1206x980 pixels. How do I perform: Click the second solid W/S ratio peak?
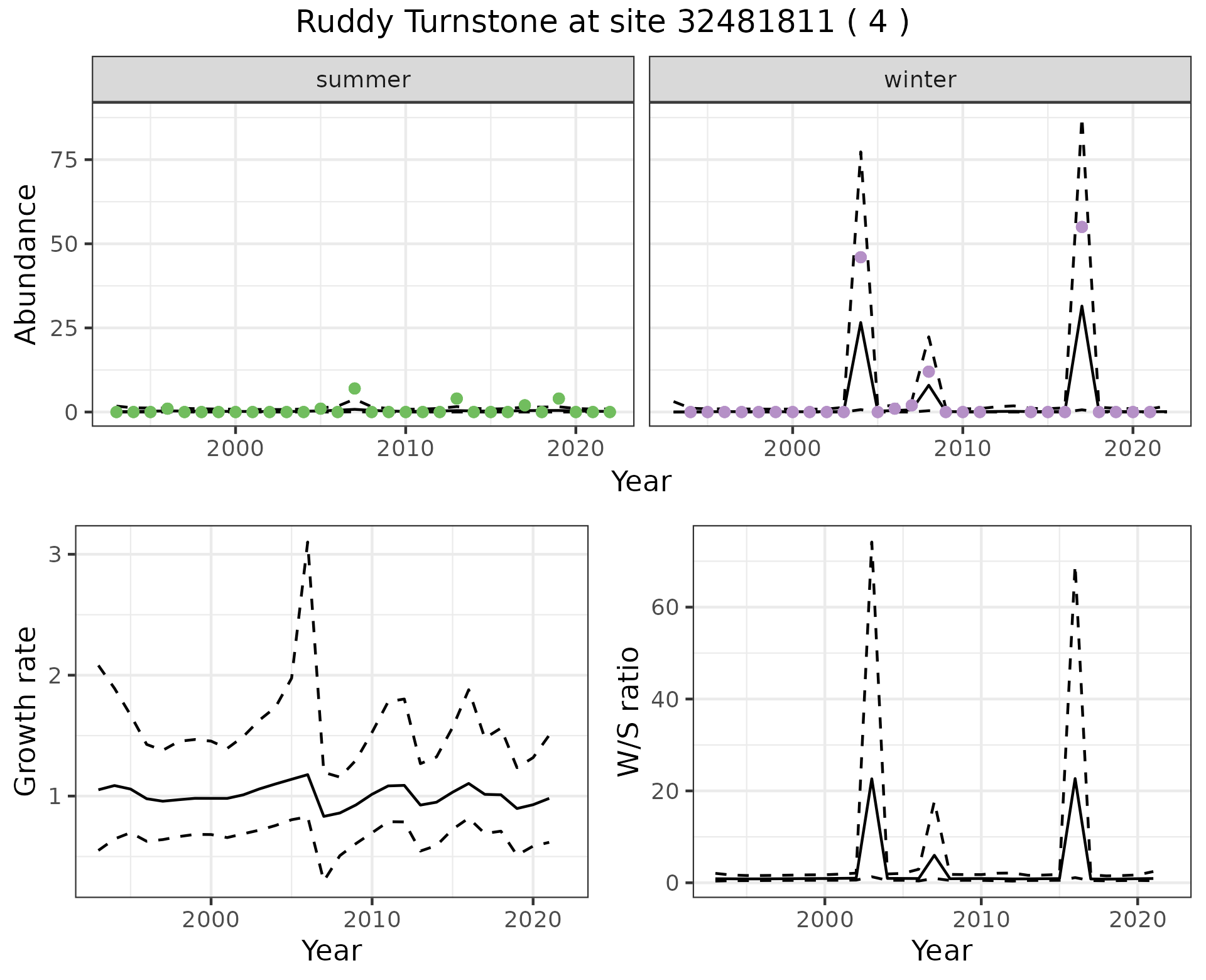[x=1075, y=779]
